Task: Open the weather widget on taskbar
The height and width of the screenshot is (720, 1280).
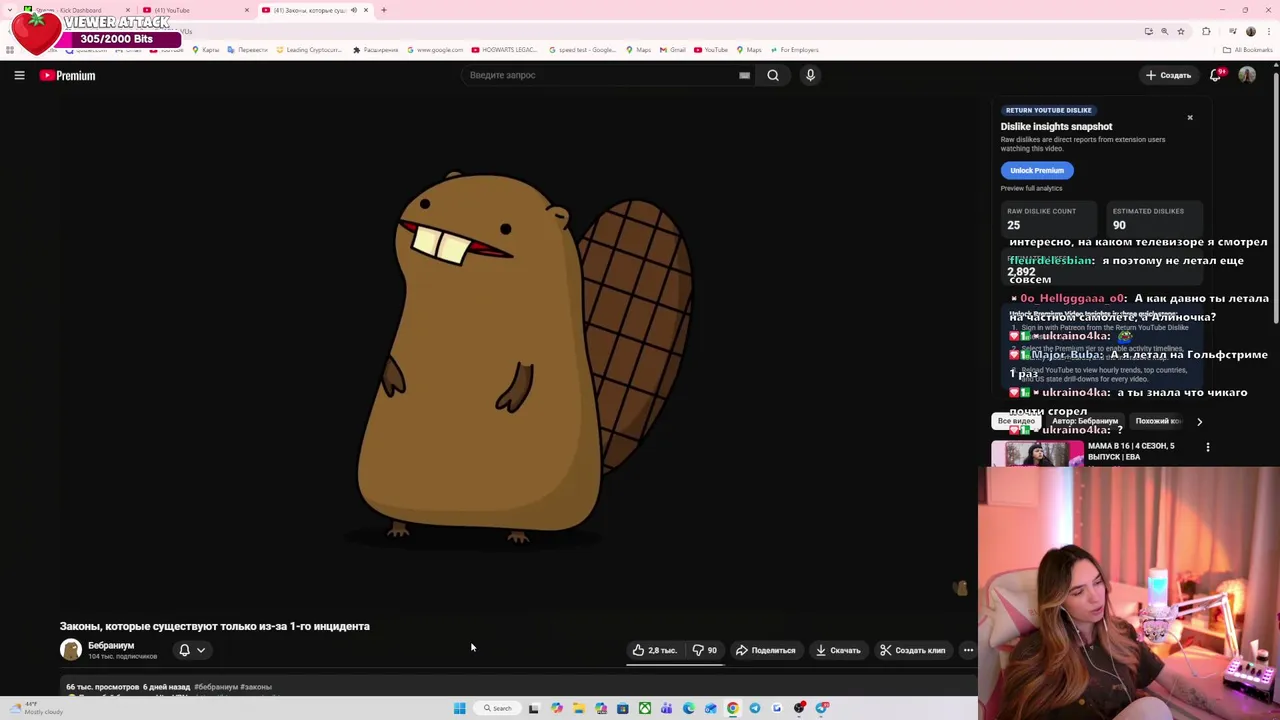Action: tap(35, 708)
